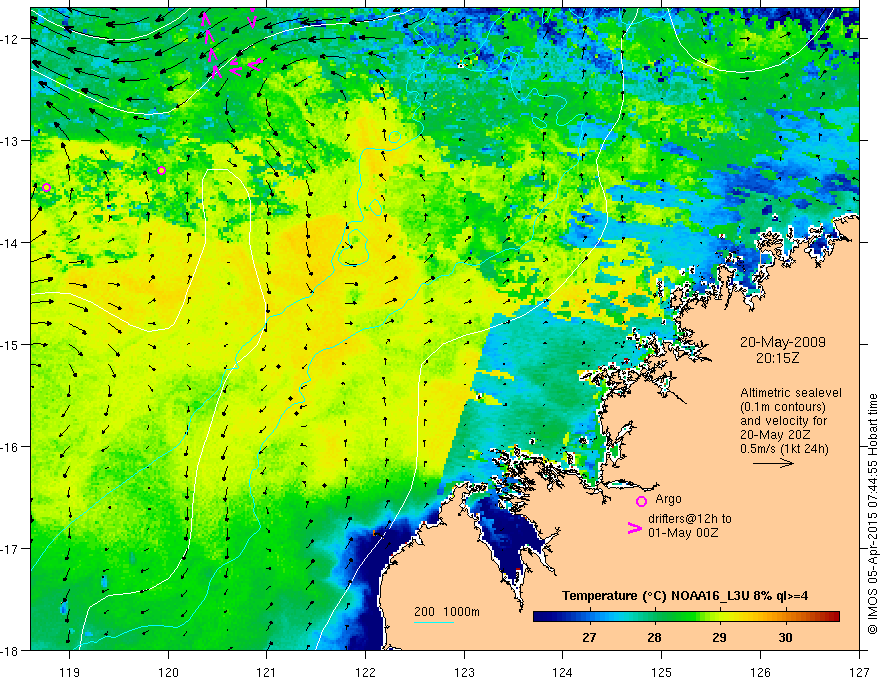Click the 'Temperature (°C) NOAA16_L3U 8% ql>=4' title
Image resolution: width=880 pixels, height=680 pixels.
click(x=685, y=596)
